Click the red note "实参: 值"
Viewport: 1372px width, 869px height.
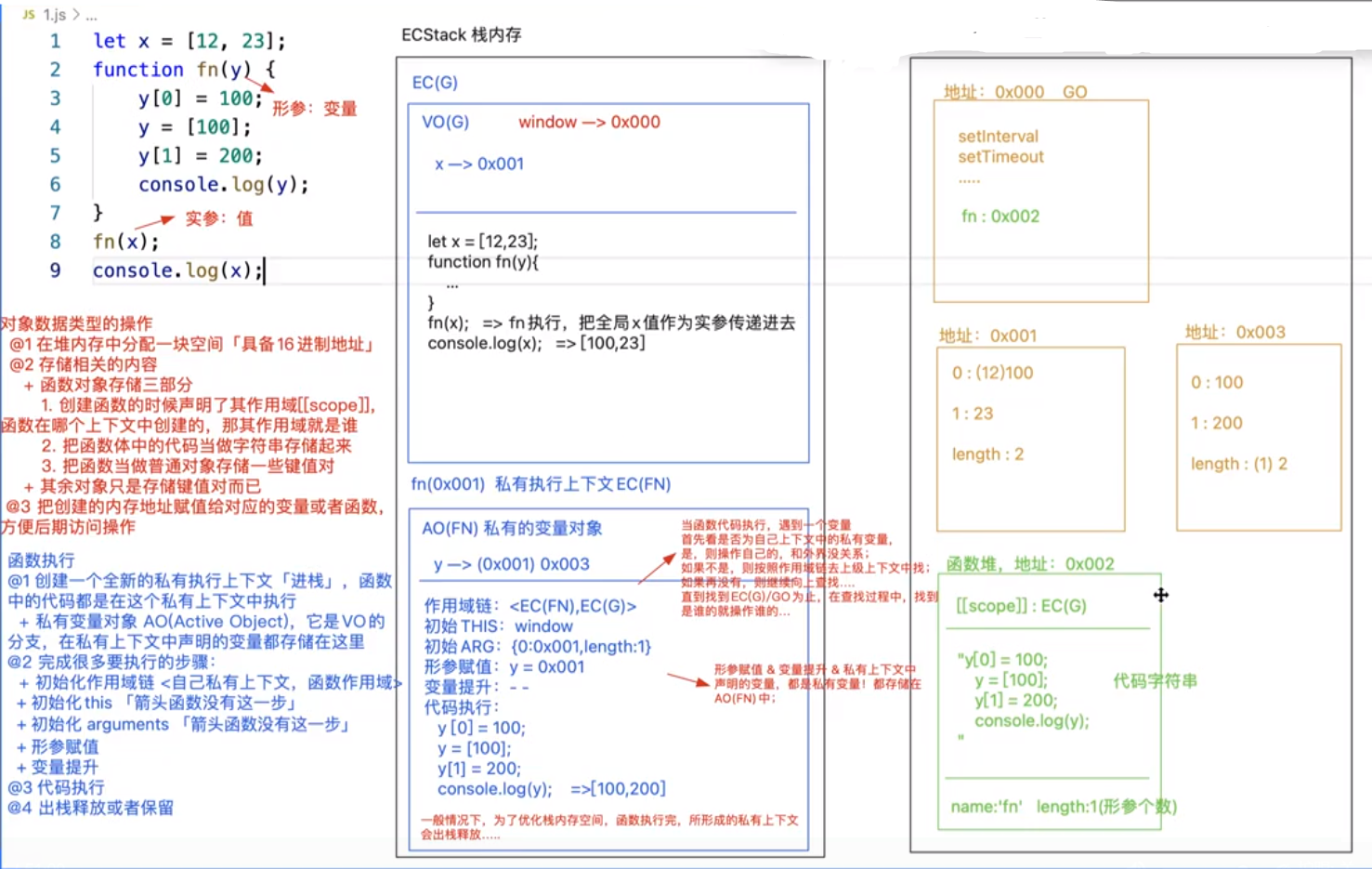218,218
